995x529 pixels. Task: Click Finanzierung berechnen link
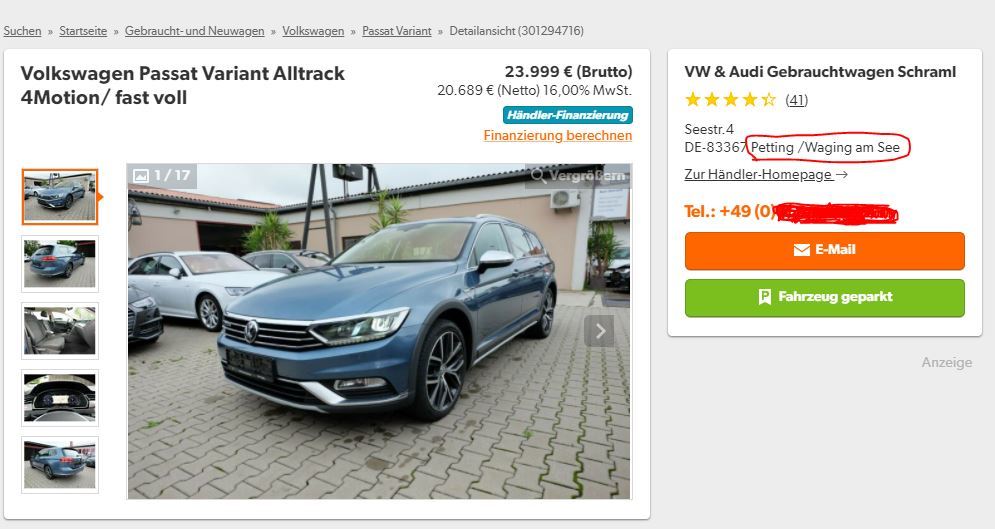click(x=558, y=135)
